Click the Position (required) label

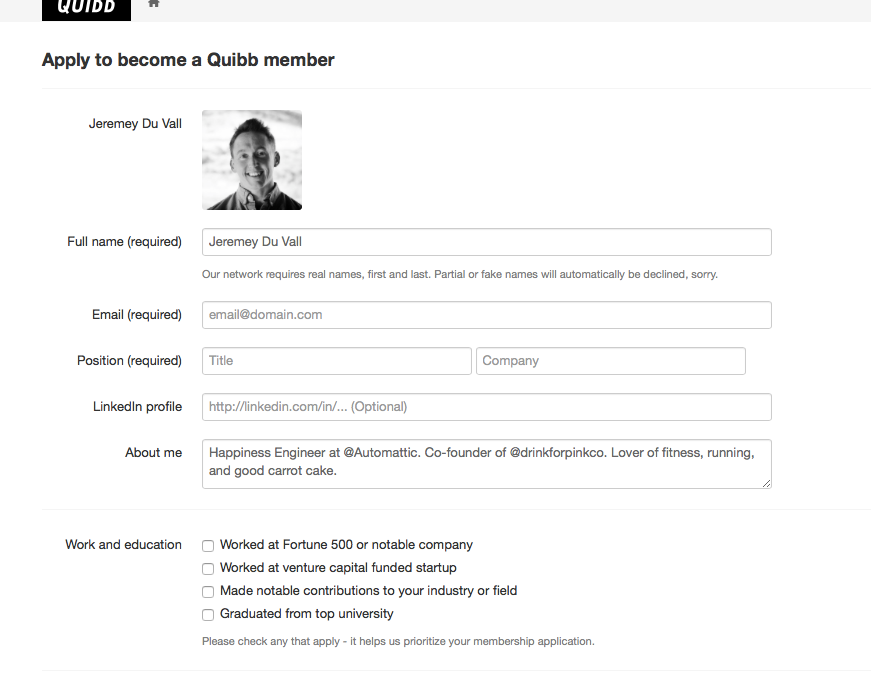pos(129,361)
